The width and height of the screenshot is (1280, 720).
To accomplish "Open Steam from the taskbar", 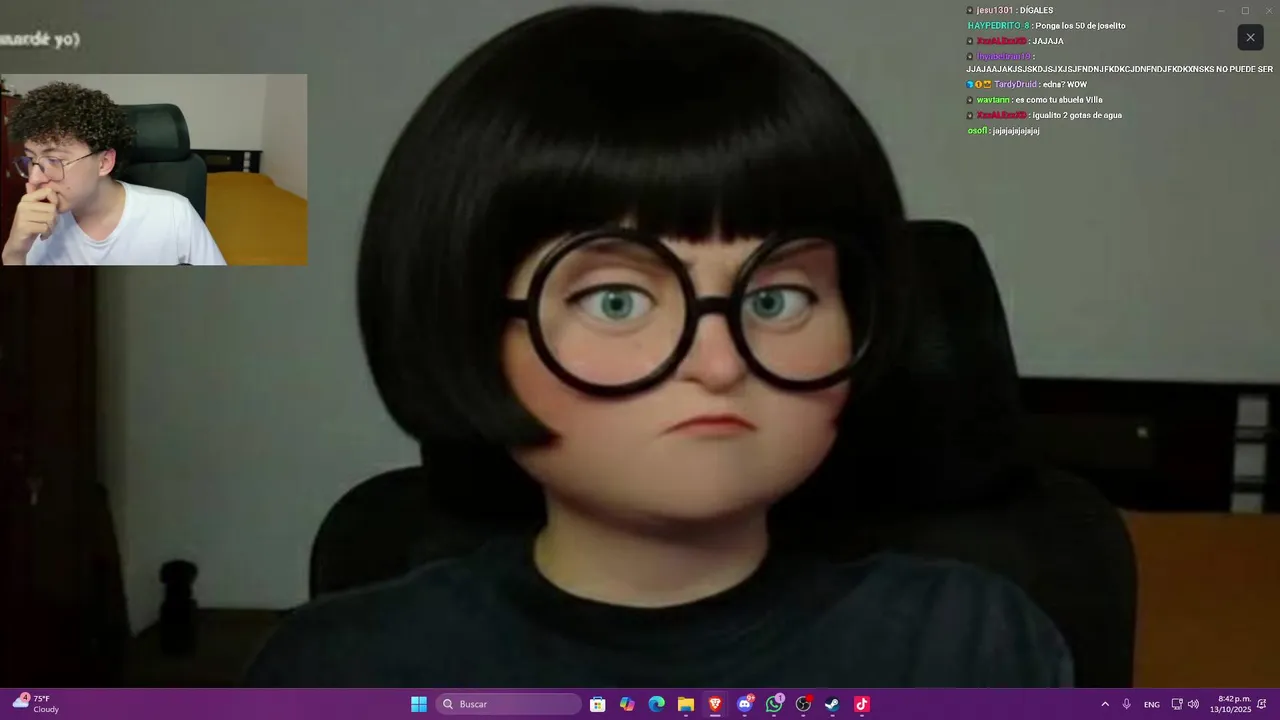I will [x=832, y=704].
